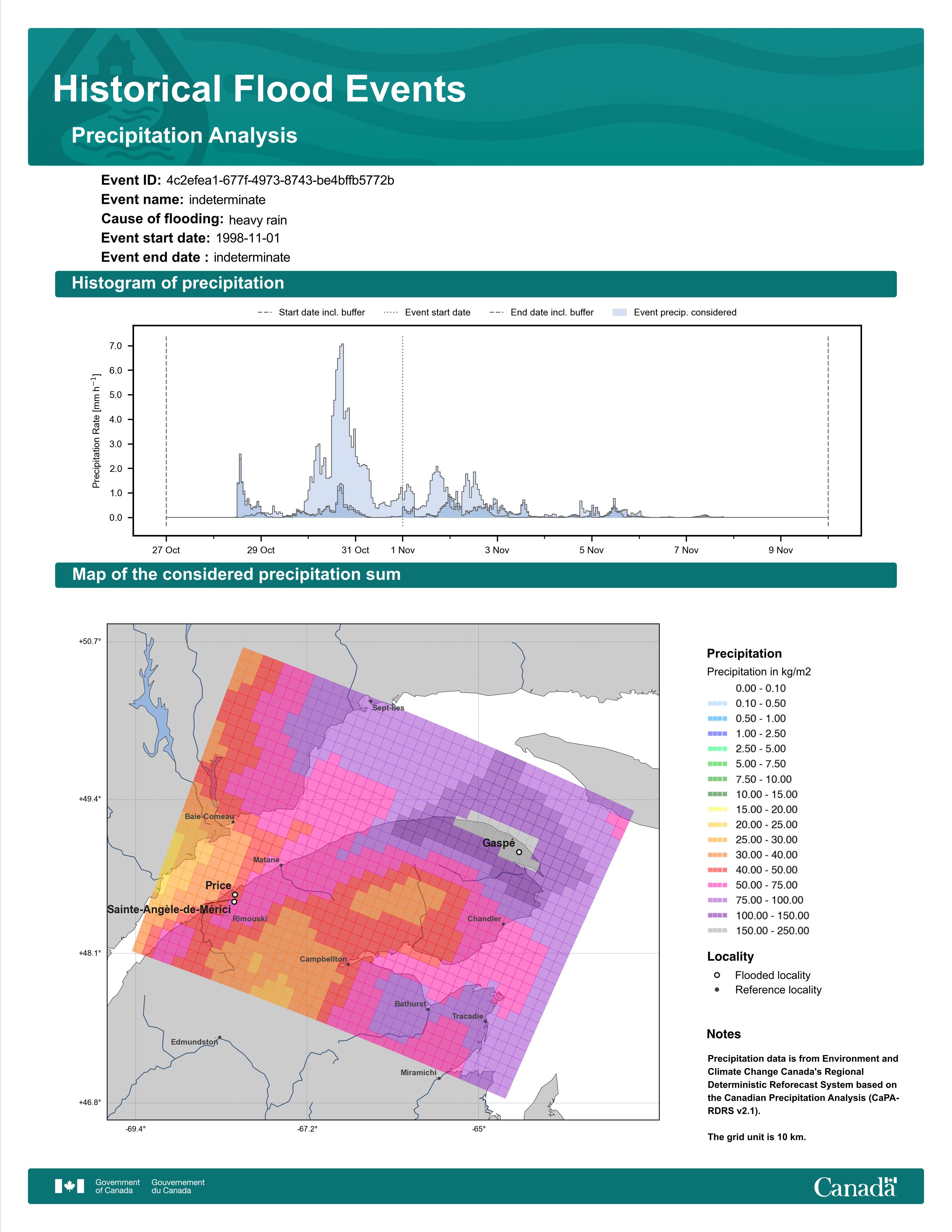Viewport: 952px width, 1232px height.
Task: Click the Price flooded locality marker
Action: (x=235, y=895)
